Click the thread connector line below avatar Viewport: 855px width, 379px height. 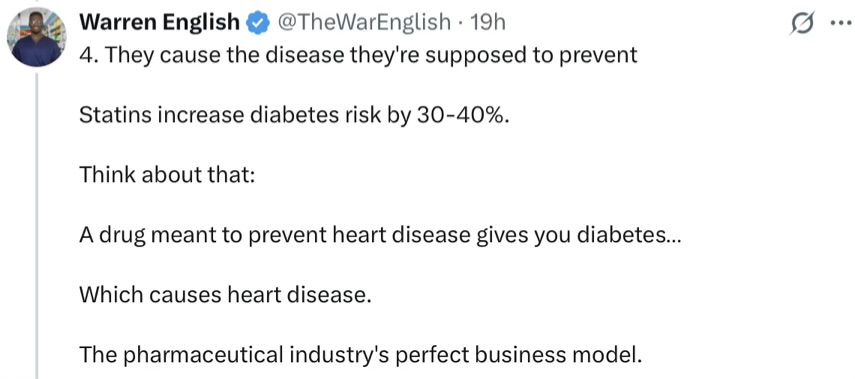[x=37, y=226]
